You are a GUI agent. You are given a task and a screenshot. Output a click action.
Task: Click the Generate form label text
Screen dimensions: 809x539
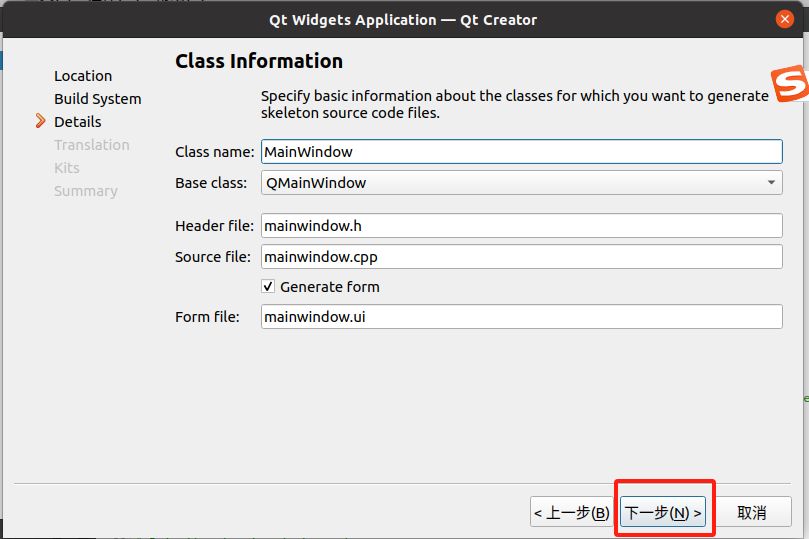(x=330, y=287)
